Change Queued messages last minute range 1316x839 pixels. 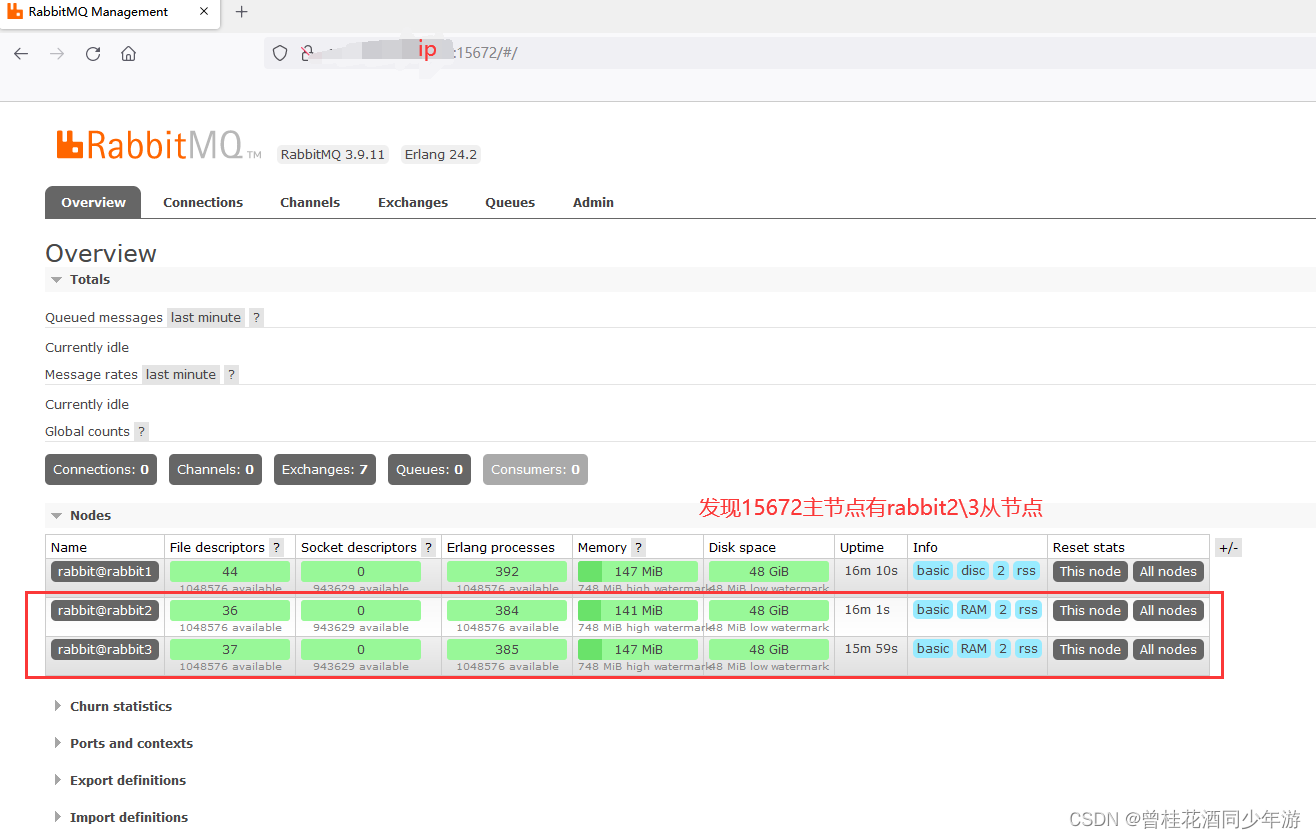pyautogui.click(x=206, y=317)
